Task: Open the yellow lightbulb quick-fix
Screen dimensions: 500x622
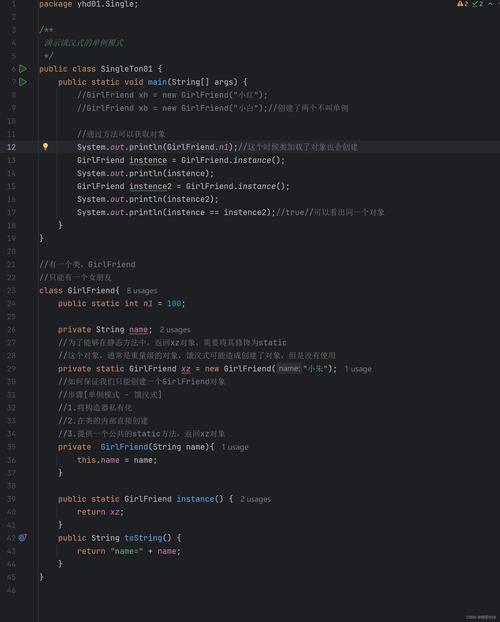Action: (x=45, y=147)
